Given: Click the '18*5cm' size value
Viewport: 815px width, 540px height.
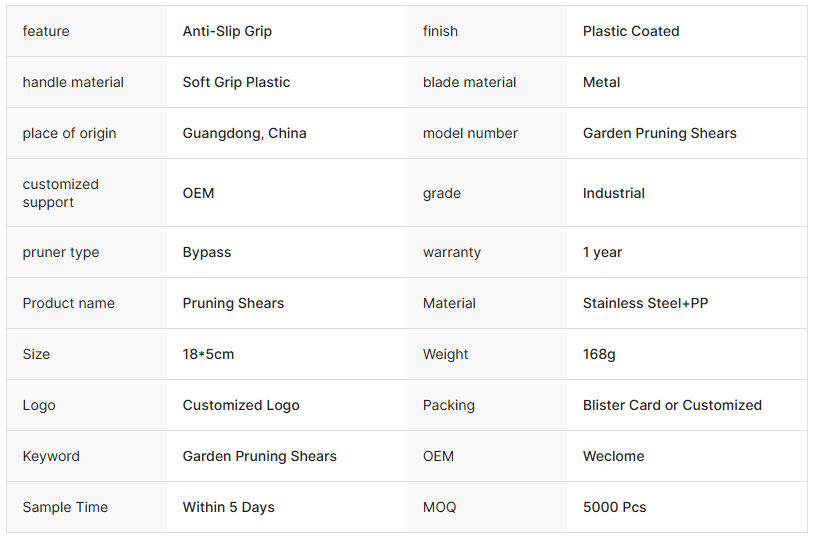Looking at the screenshot, I should pyautogui.click(x=208, y=354).
